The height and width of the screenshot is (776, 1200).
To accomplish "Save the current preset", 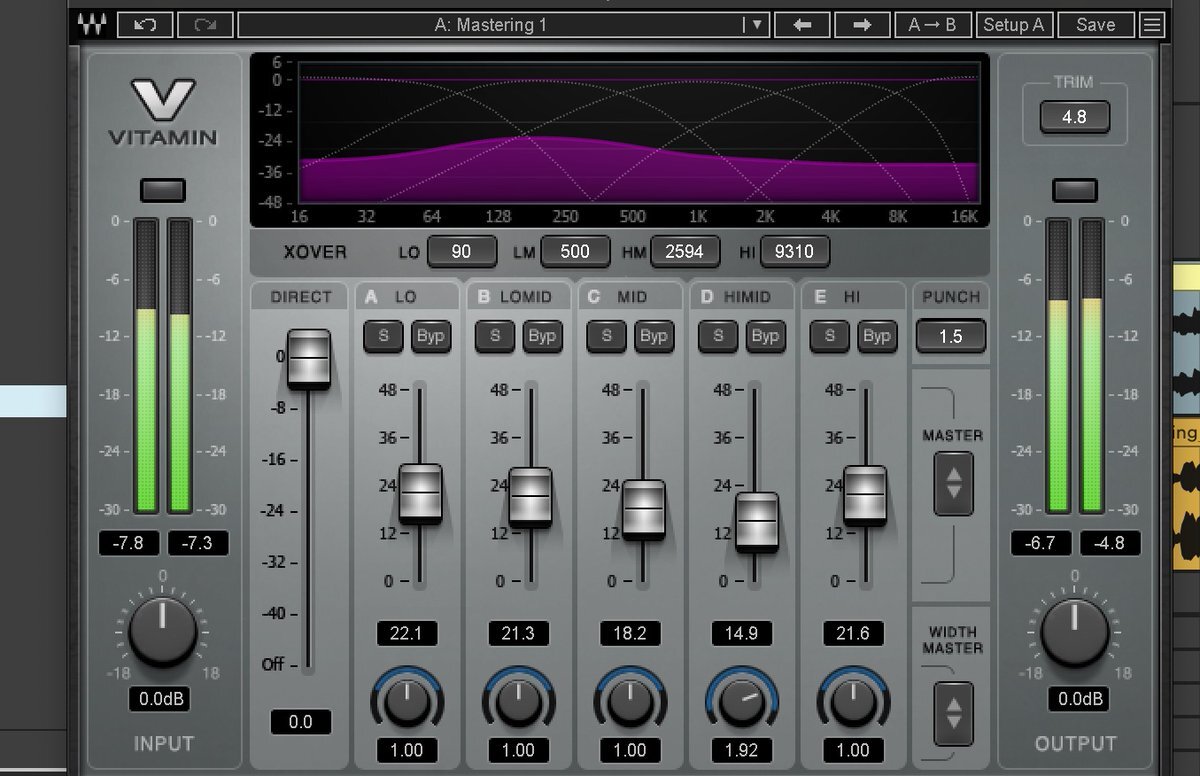I will click(x=1095, y=25).
